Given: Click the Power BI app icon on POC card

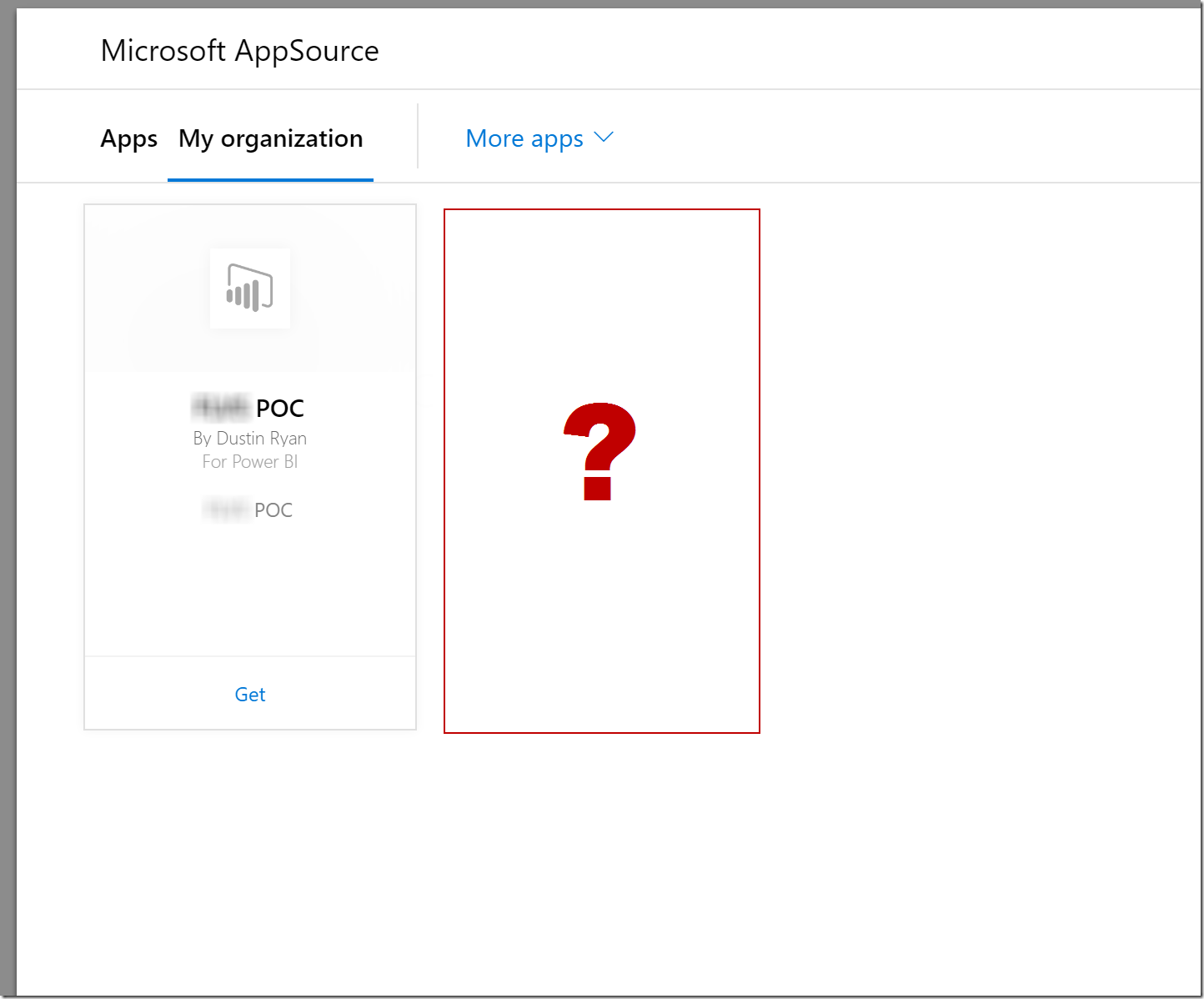Looking at the screenshot, I should tap(250, 288).
